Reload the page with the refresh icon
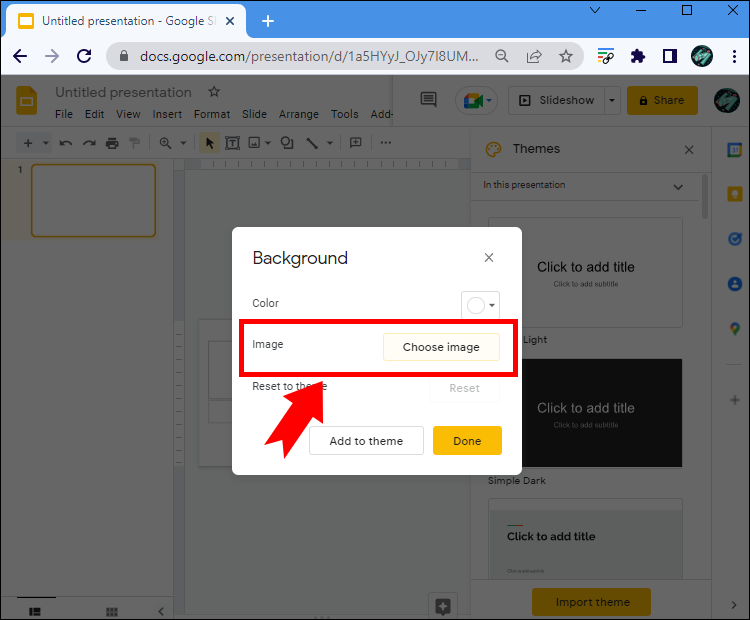The width and height of the screenshot is (750, 620). (x=85, y=56)
